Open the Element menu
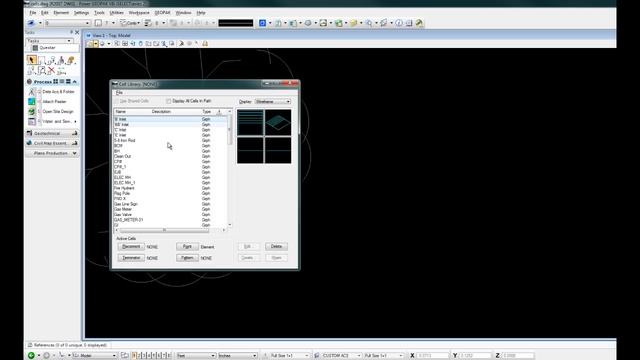Image resolution: width=640 pixels, height=360 pixels. (61, 13)
